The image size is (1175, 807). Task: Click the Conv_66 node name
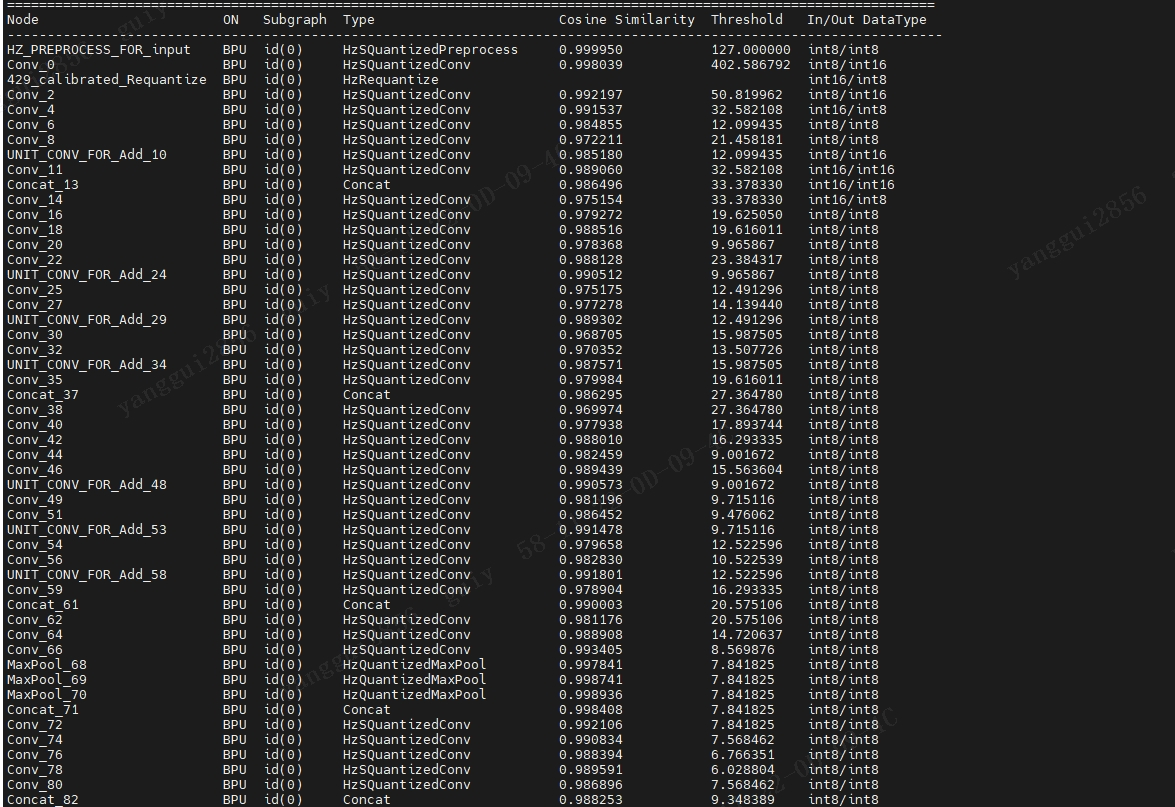pos(34,650)
